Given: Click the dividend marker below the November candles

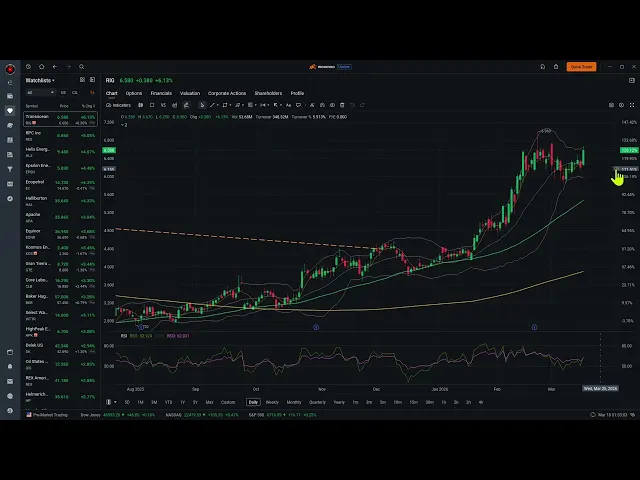Looking at the screenshot, I should pyautogui.click(x=316, y=327).
